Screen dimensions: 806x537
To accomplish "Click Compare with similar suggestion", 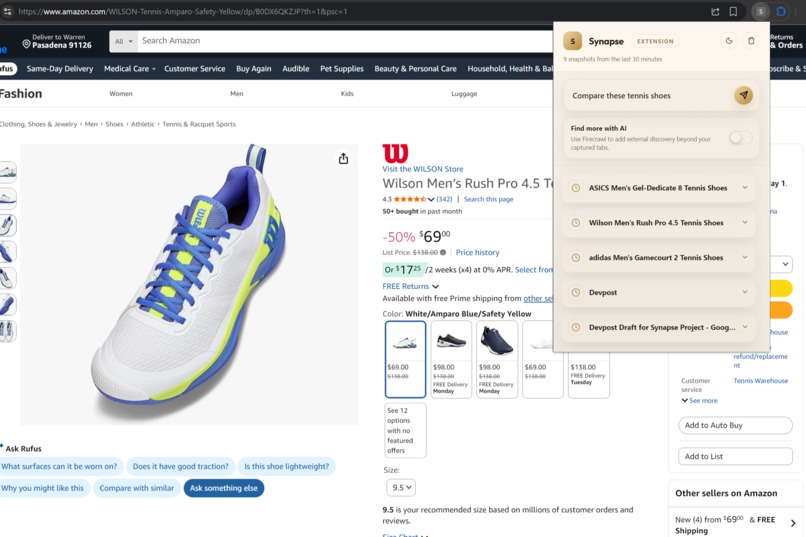I will coord(137,488).
